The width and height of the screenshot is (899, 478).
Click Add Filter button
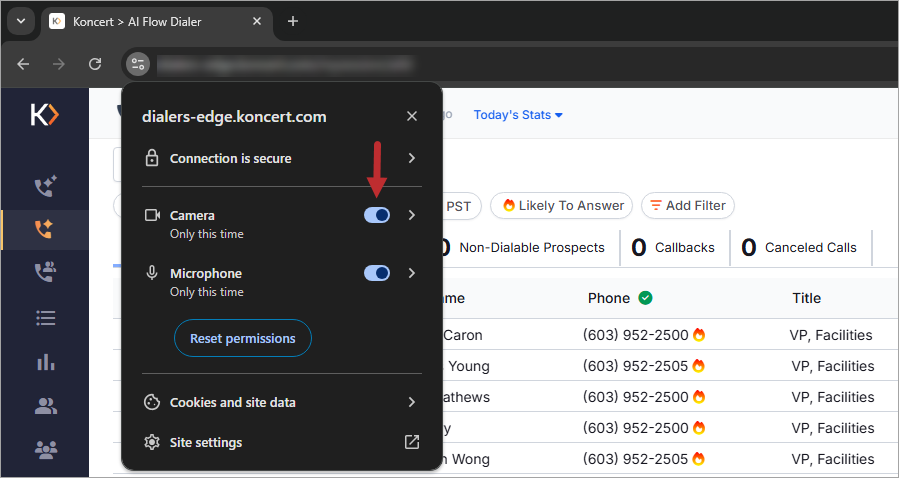pos(687,205)
